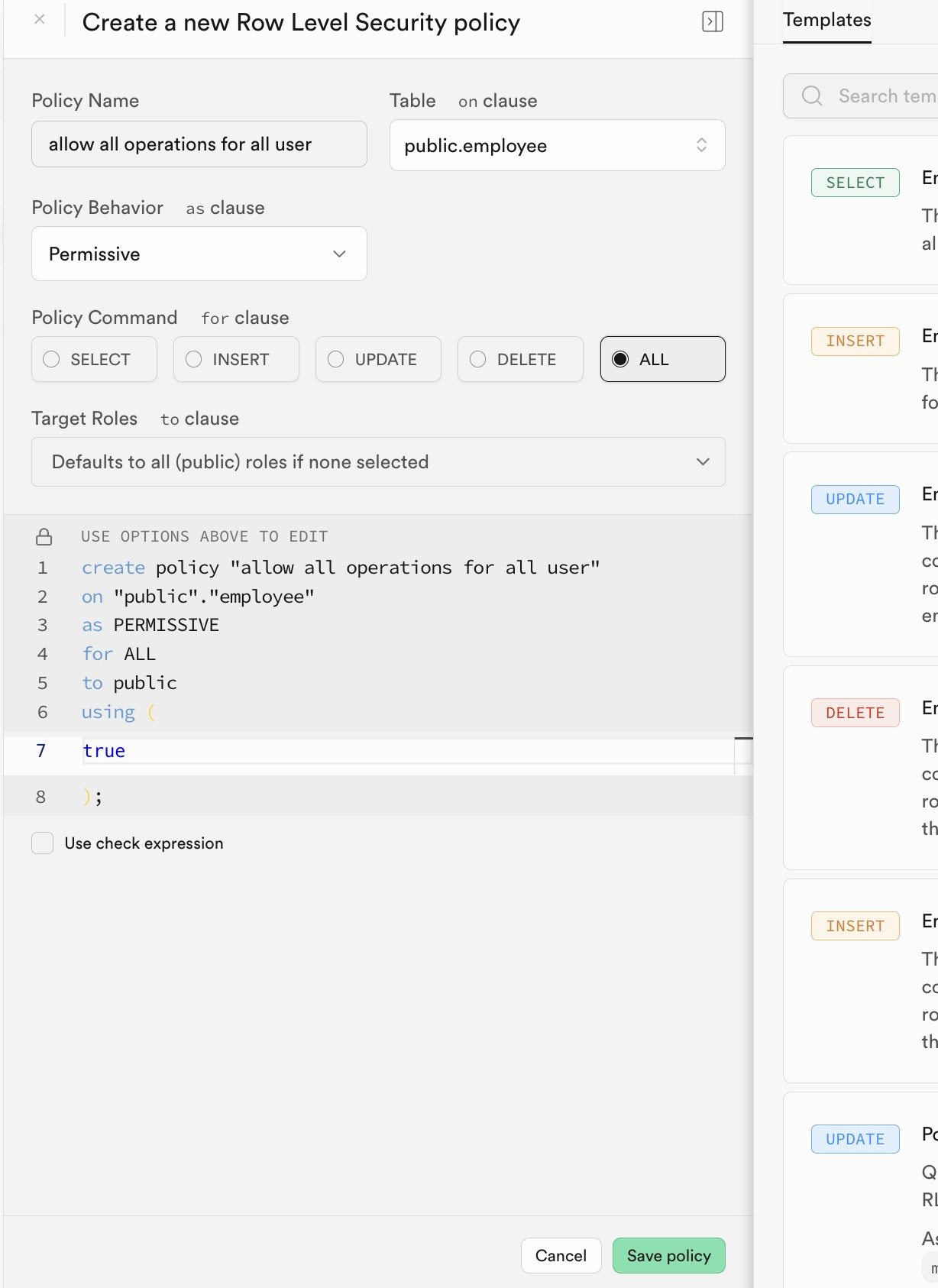The width and height of the screenshot is (938, 1288).
Task: Enable the Use check expression checkbox
Action: point(43,843)
